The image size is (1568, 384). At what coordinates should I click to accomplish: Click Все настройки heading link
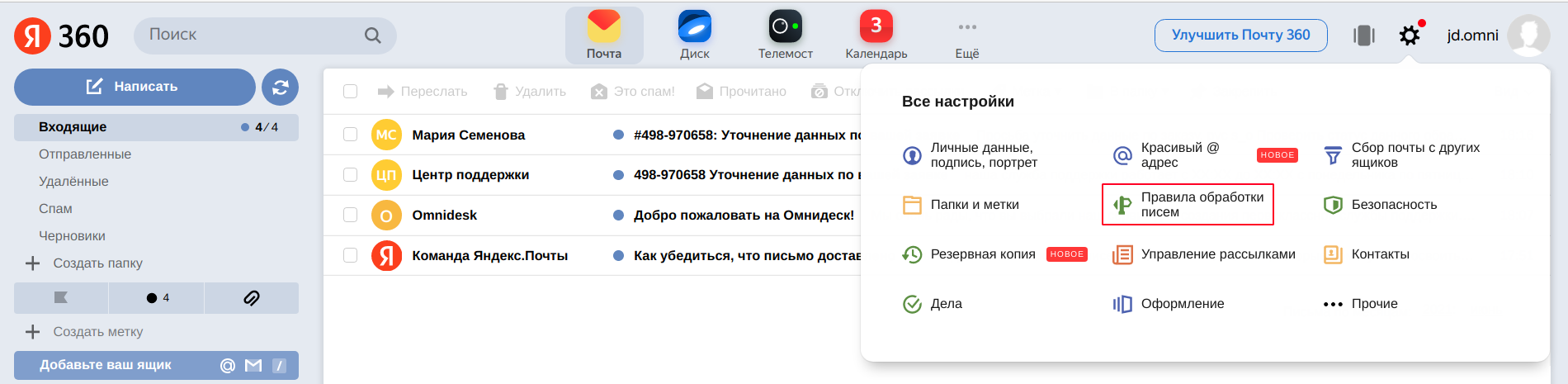coord(958,102)
